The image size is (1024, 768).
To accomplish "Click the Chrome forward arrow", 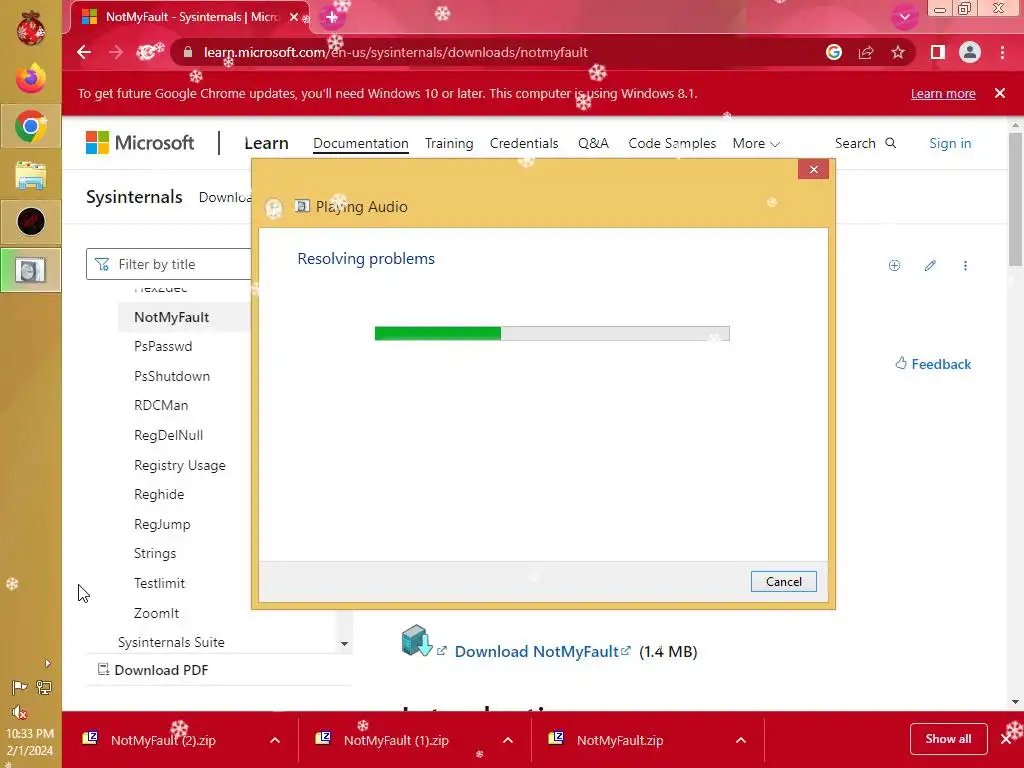I will point(116,52).
